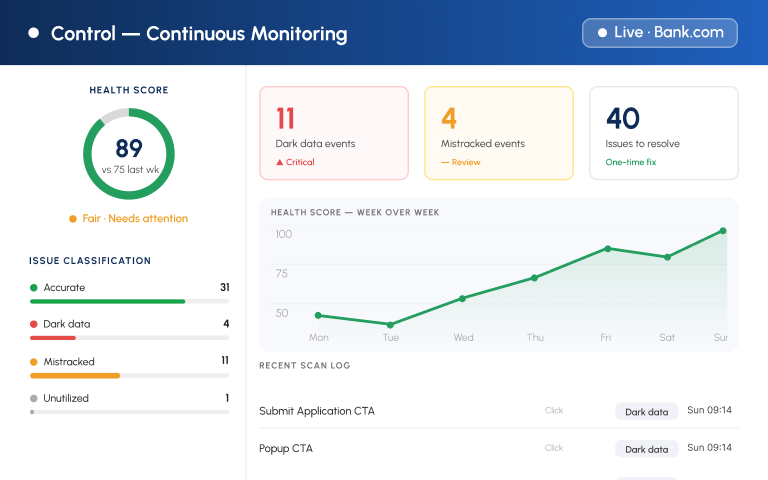Click the green Accurate status dot
Screen dimensions: 768x480
click(34, 288)
